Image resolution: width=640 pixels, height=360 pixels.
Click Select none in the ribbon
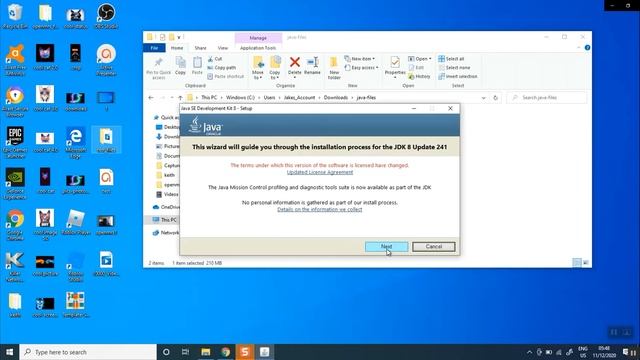(454, 67)
